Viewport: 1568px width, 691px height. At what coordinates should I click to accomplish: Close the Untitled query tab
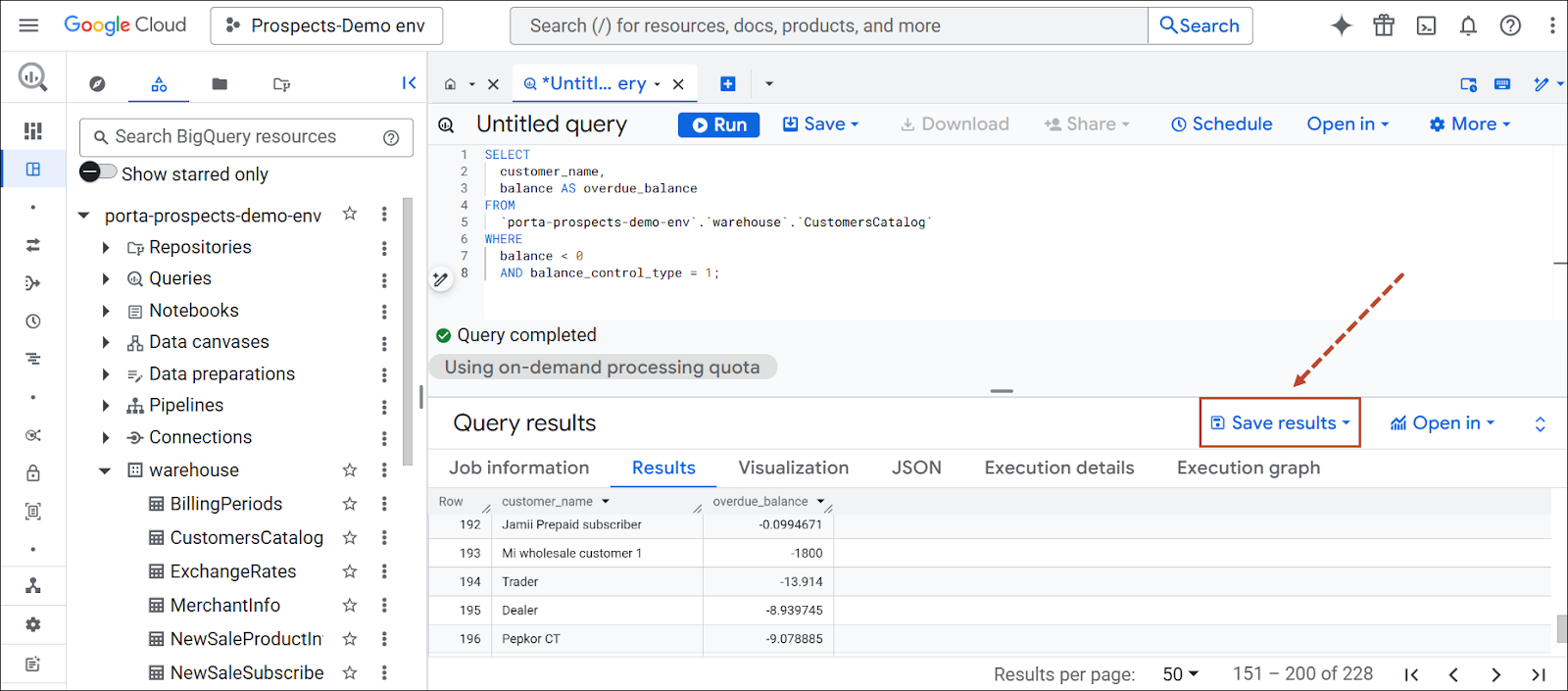(x=678, y=84)
